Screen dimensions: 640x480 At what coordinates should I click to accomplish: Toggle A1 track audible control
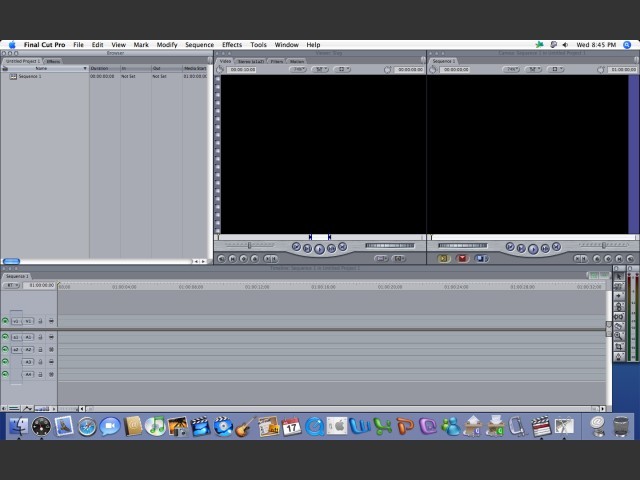pos(5,337)
